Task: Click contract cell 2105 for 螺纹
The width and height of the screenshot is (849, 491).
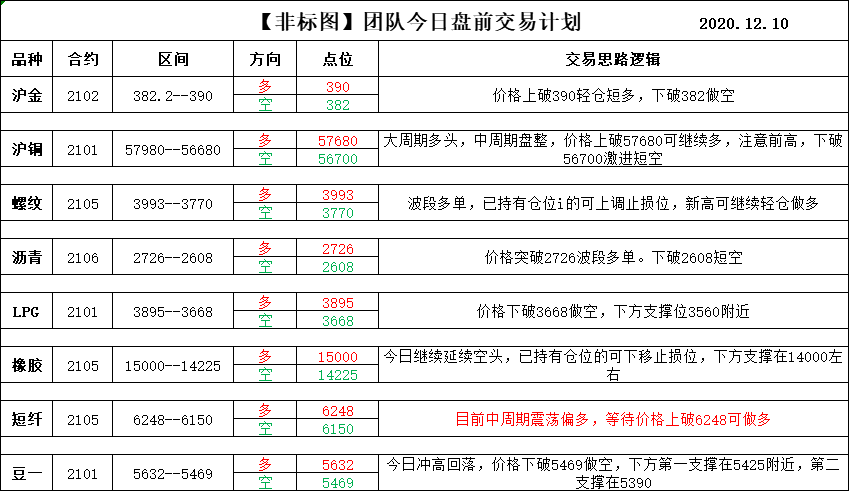Action: [x=83, y=203]
